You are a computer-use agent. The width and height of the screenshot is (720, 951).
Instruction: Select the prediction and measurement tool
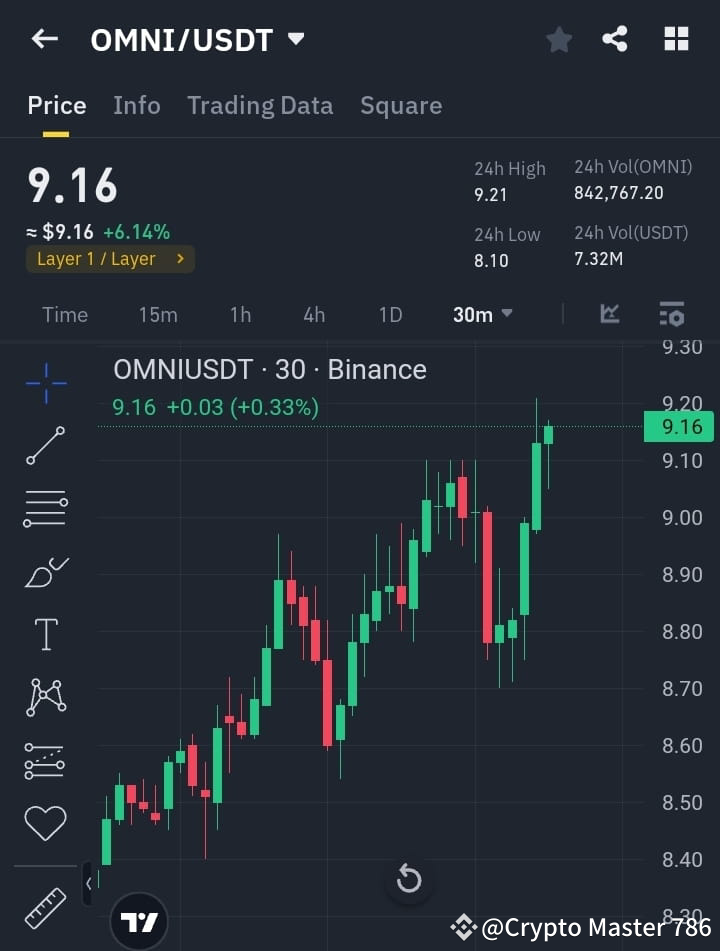(x=44, y=761)
